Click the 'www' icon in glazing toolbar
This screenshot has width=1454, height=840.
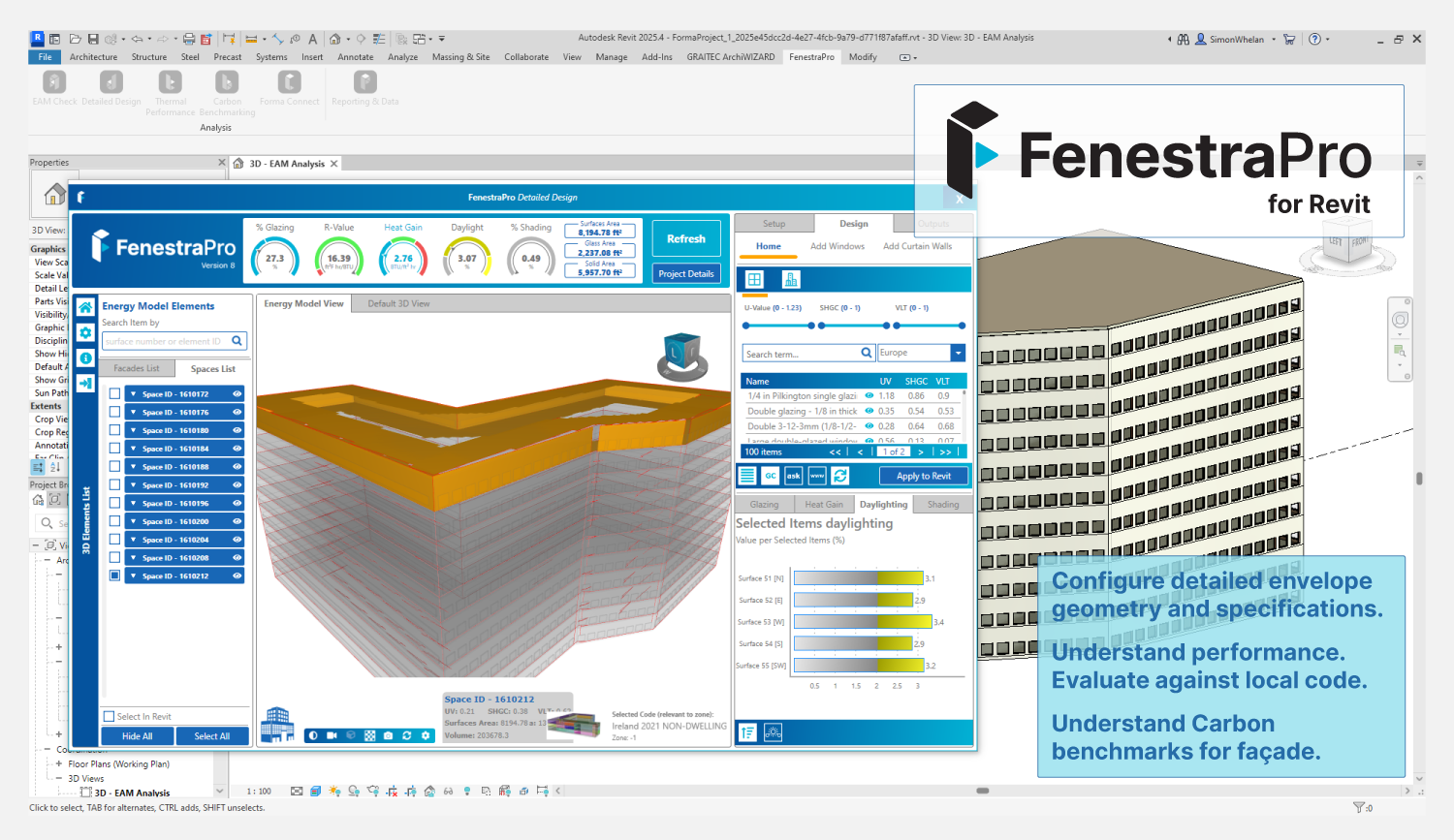pyautogui.click(x=817, y=476)
